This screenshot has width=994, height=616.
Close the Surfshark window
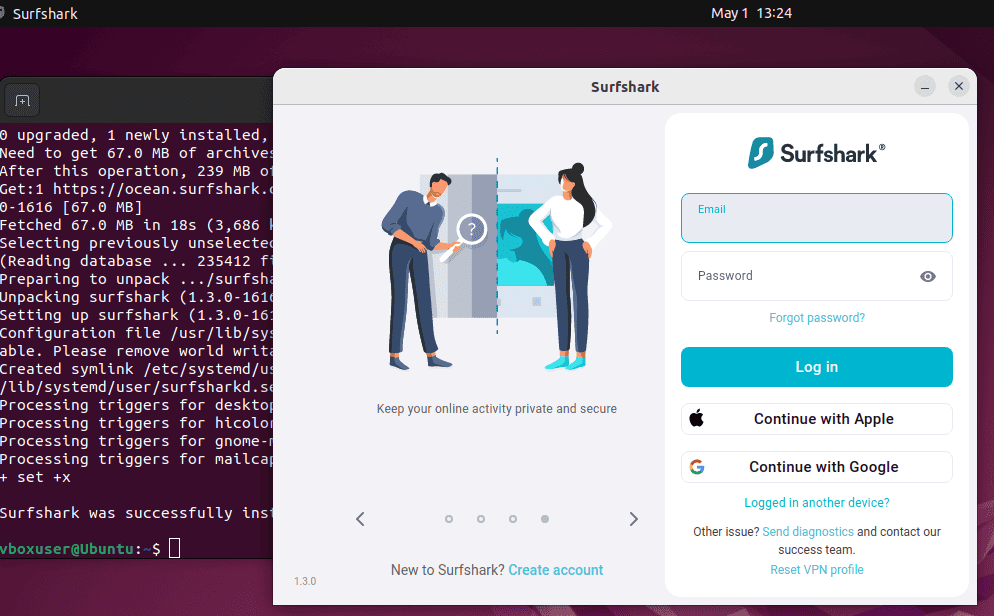(958, 86)
